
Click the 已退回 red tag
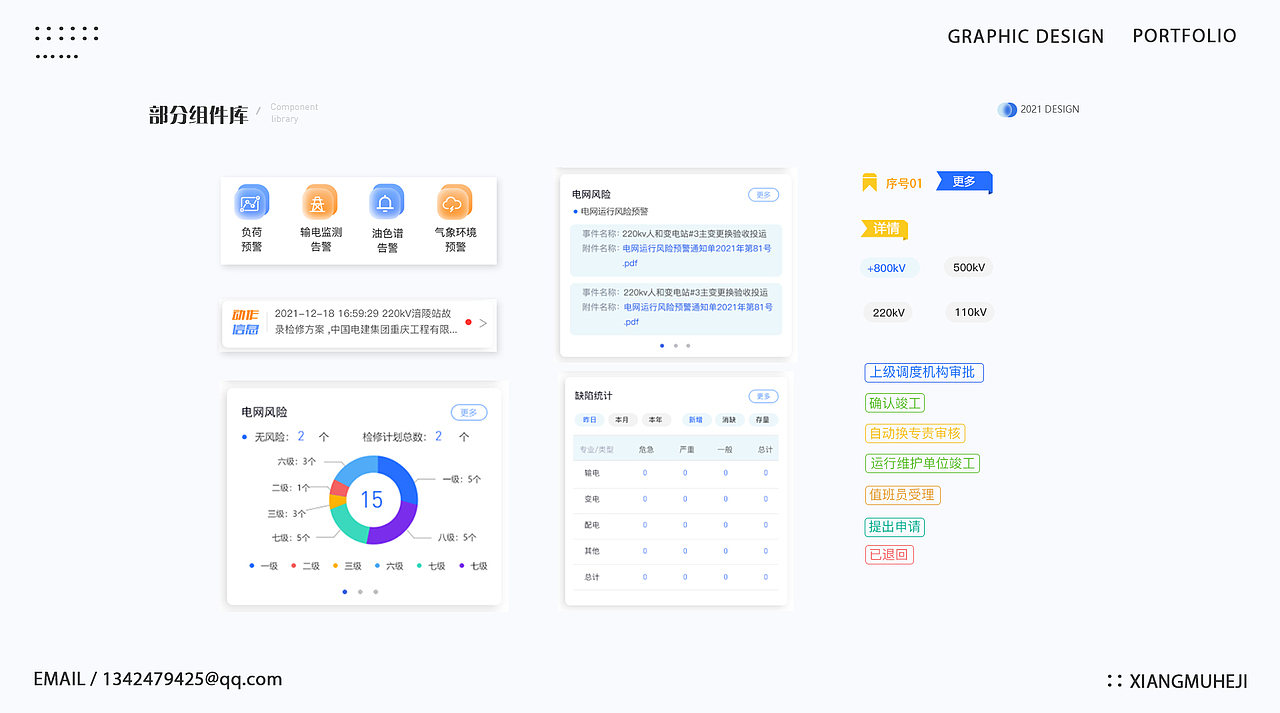[x=889, y=555]
